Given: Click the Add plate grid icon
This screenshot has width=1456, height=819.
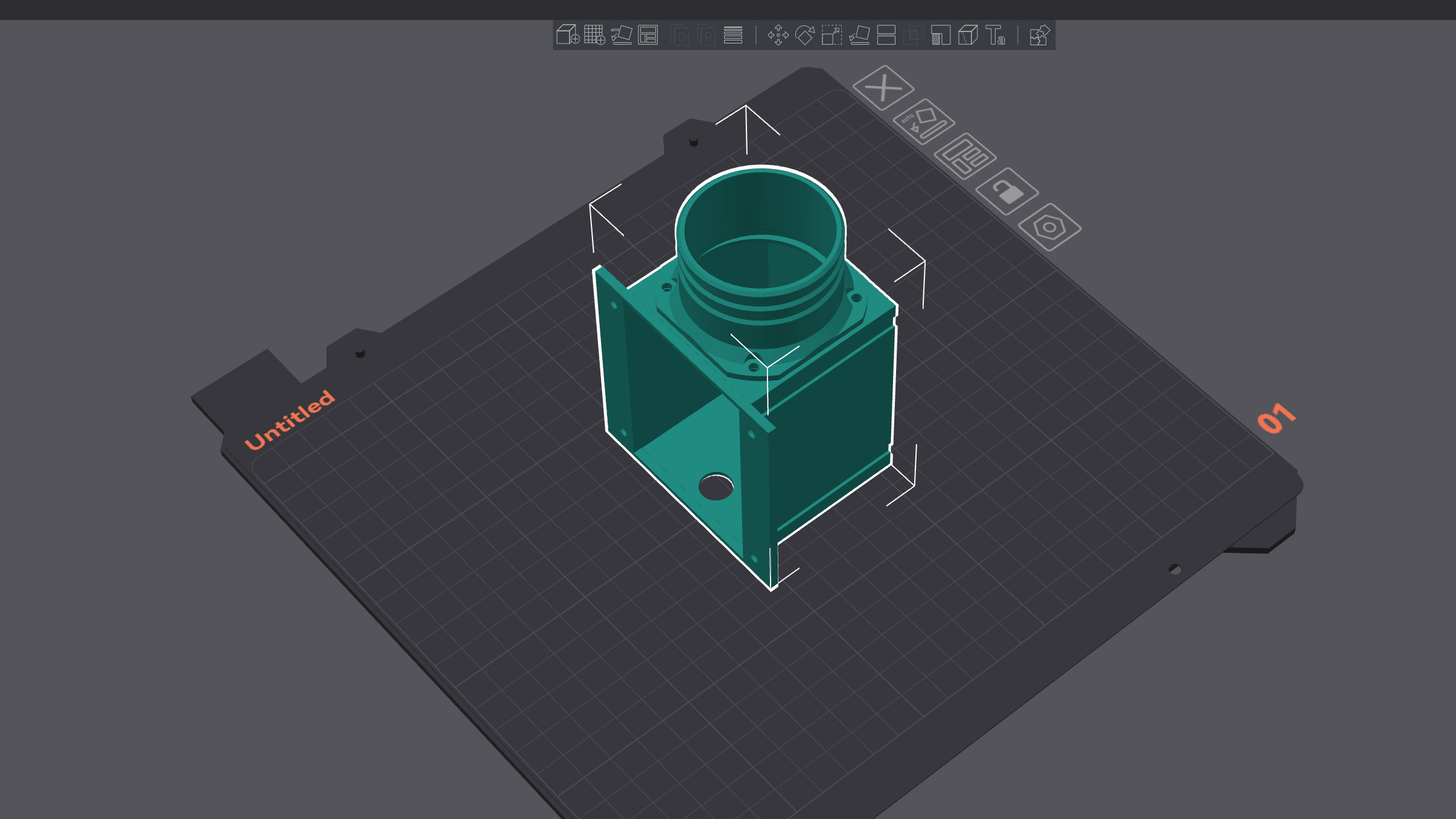Looking at the screenshot, I should (594, 35).
